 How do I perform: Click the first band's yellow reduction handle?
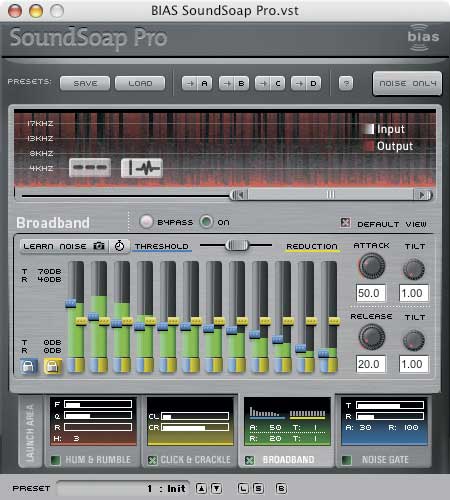point(81,321)
